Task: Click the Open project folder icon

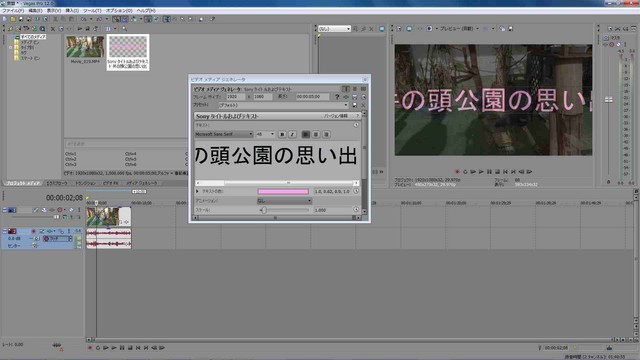Action: point(13,19)
